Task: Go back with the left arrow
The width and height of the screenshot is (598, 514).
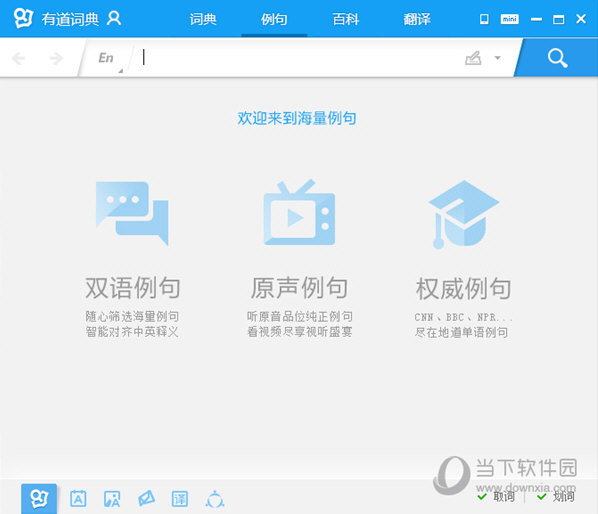Action: pos(18,58)
